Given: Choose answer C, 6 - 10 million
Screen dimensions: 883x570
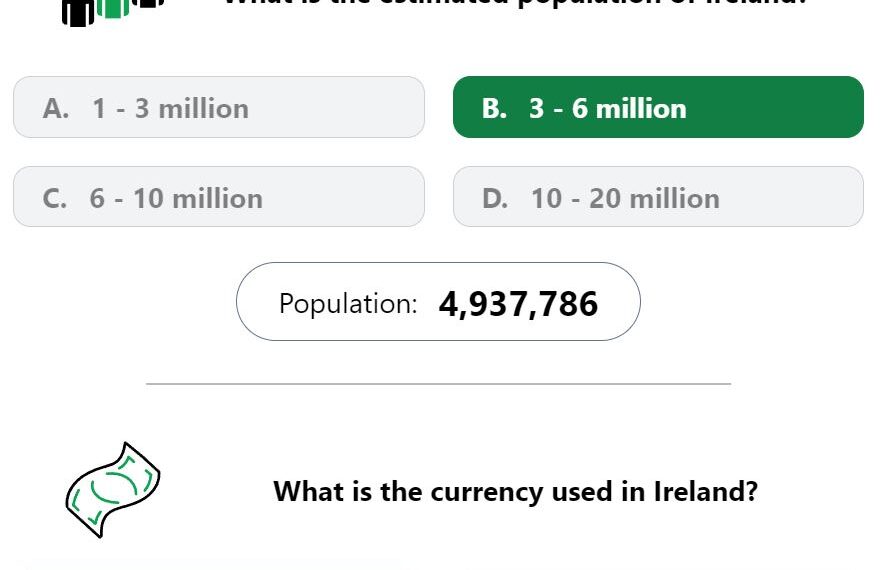Looking at the screenshot, I should click(x=218, y=197).
